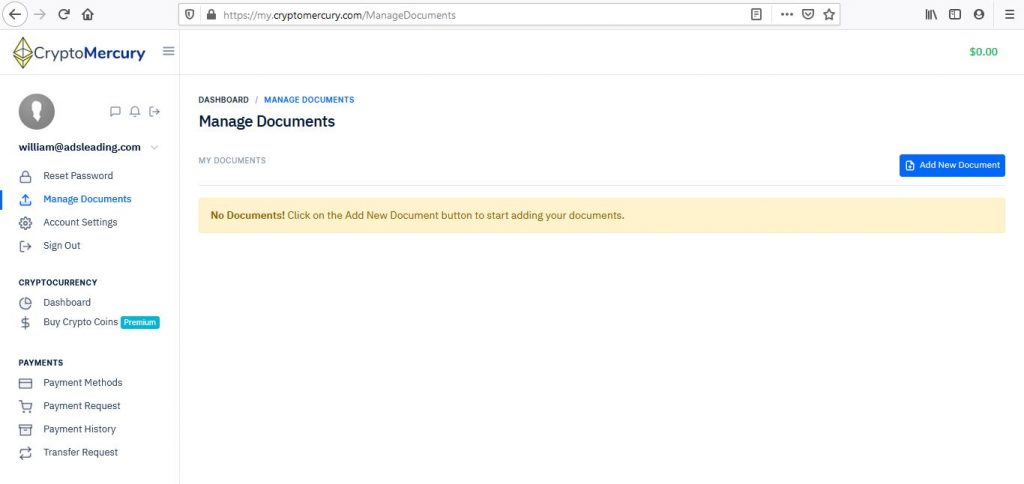Show the browser sidebars icon
This screenshot has width=1024, height=484.
coord(955,14)
